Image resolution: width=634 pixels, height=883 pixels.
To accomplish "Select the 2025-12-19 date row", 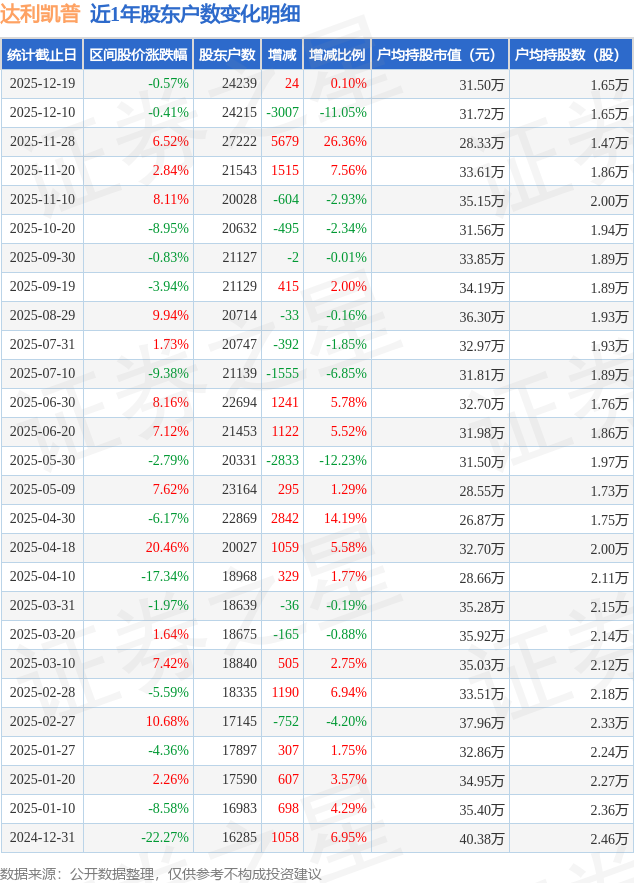I will pos(42,84).
